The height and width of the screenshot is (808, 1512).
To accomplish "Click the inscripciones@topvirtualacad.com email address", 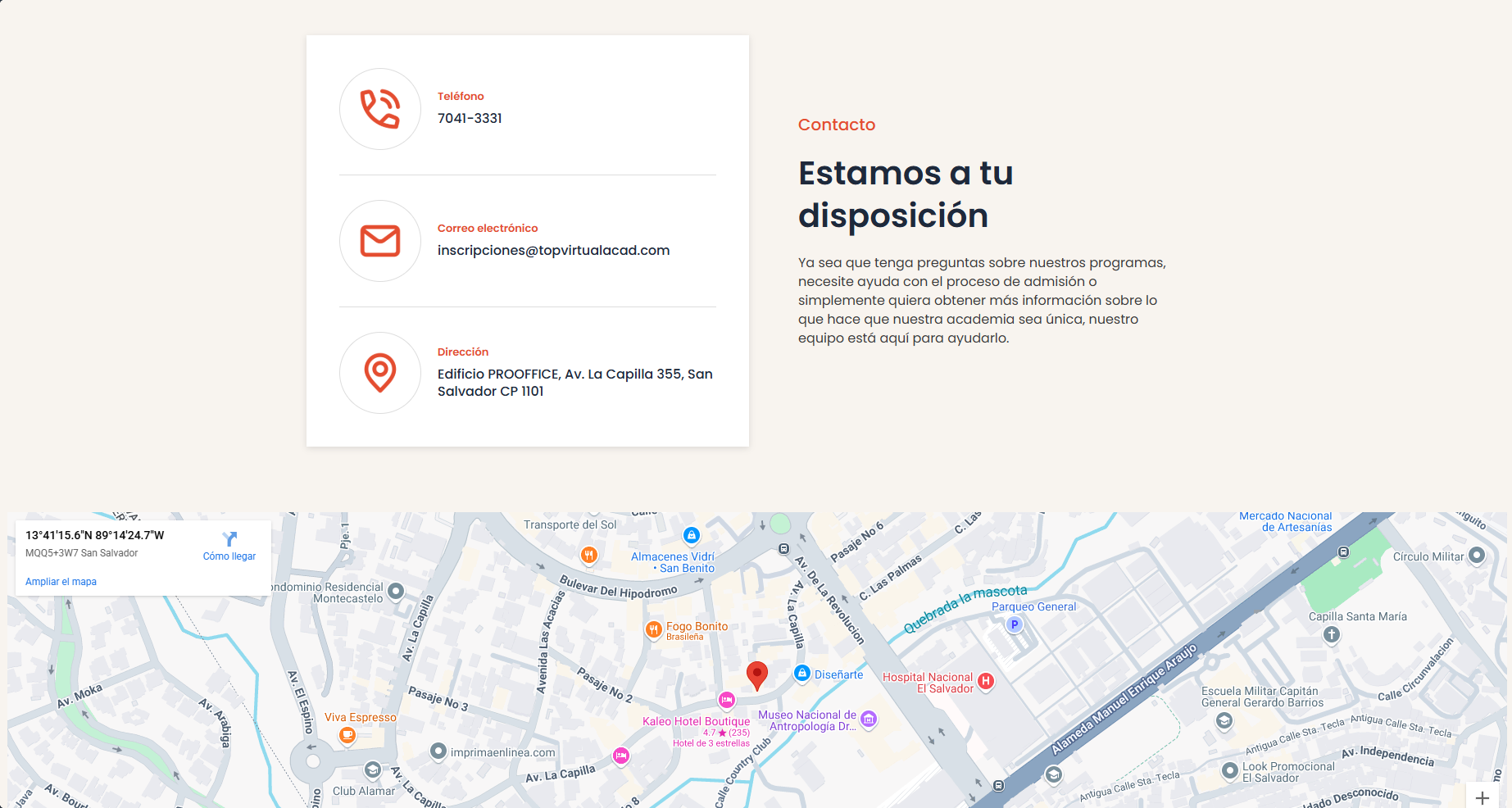I will (553, 250).
